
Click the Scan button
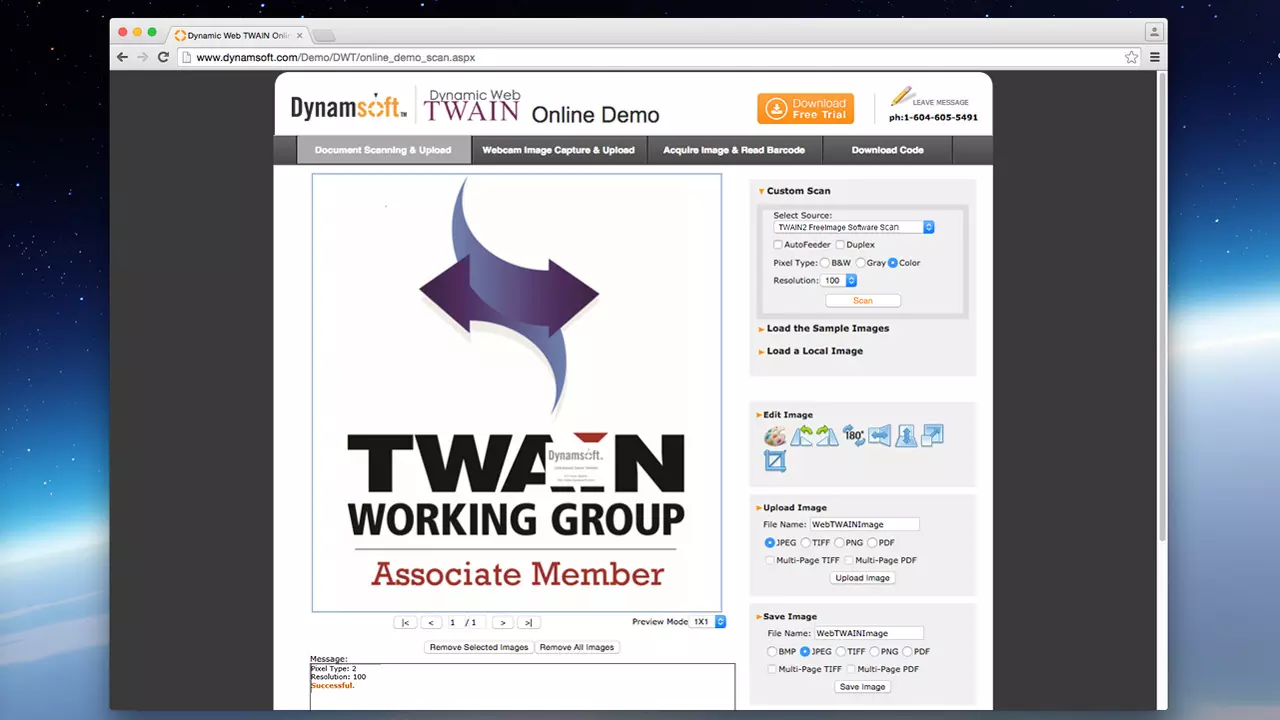[x=862, y=301]
